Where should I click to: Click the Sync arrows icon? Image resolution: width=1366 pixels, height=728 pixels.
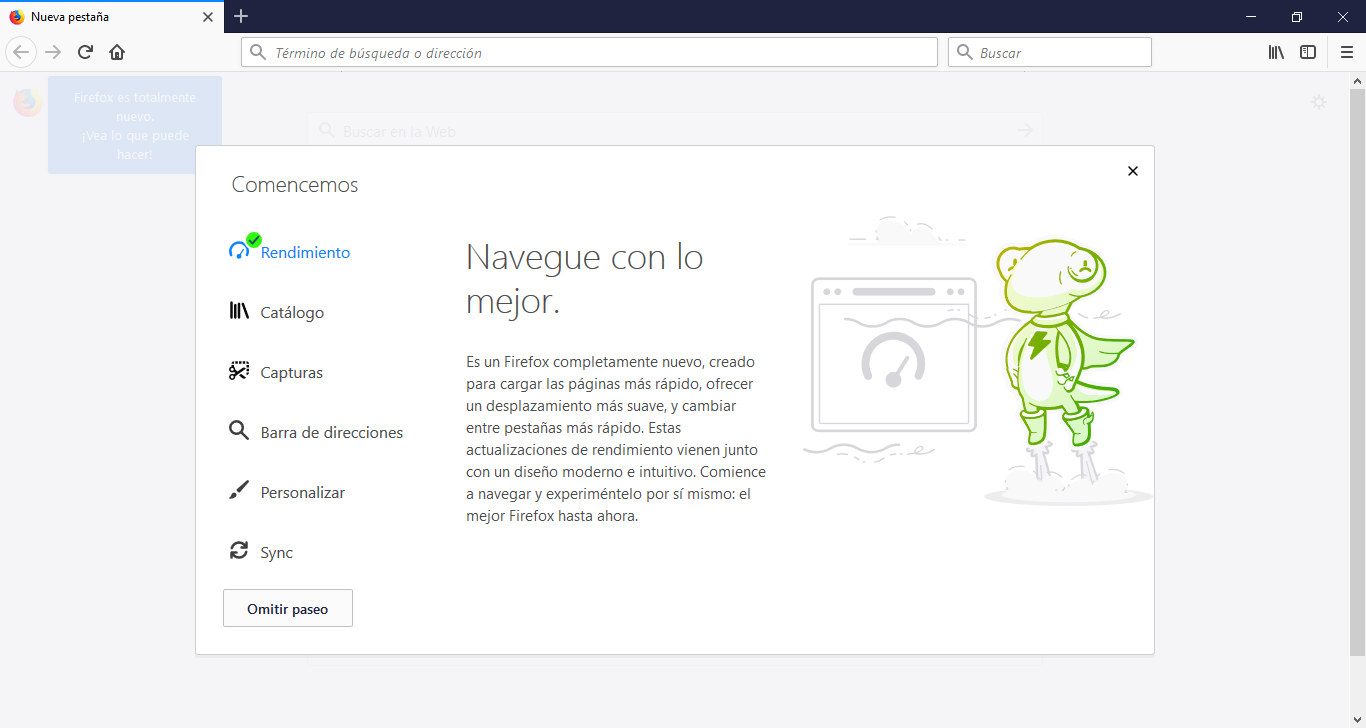[239, 550]
